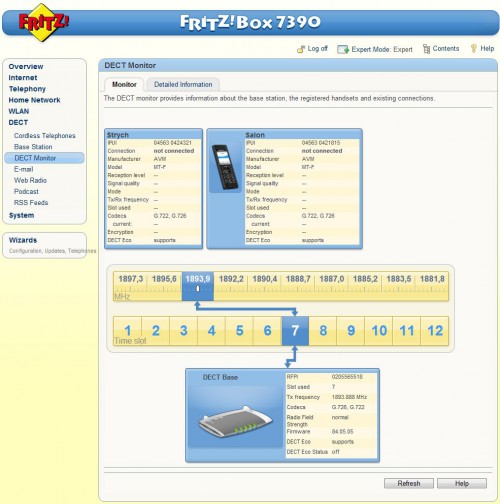Screen dimensions: 500x504
Task: Click time slot 8
Action: [323, 331]
